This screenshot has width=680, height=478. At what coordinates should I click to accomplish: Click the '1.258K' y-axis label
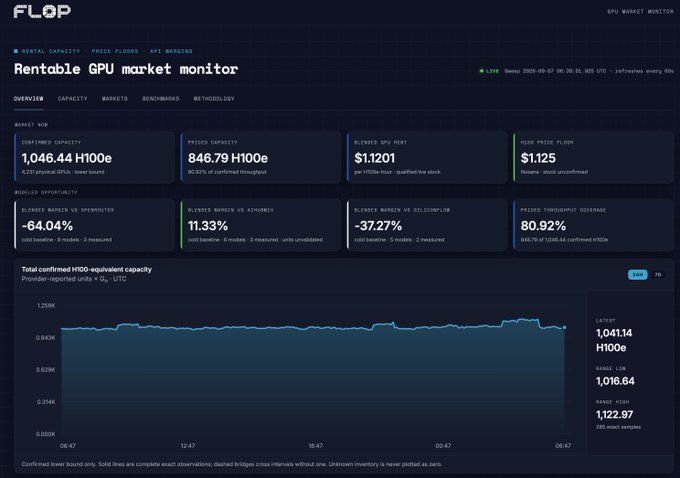point(46,305)
